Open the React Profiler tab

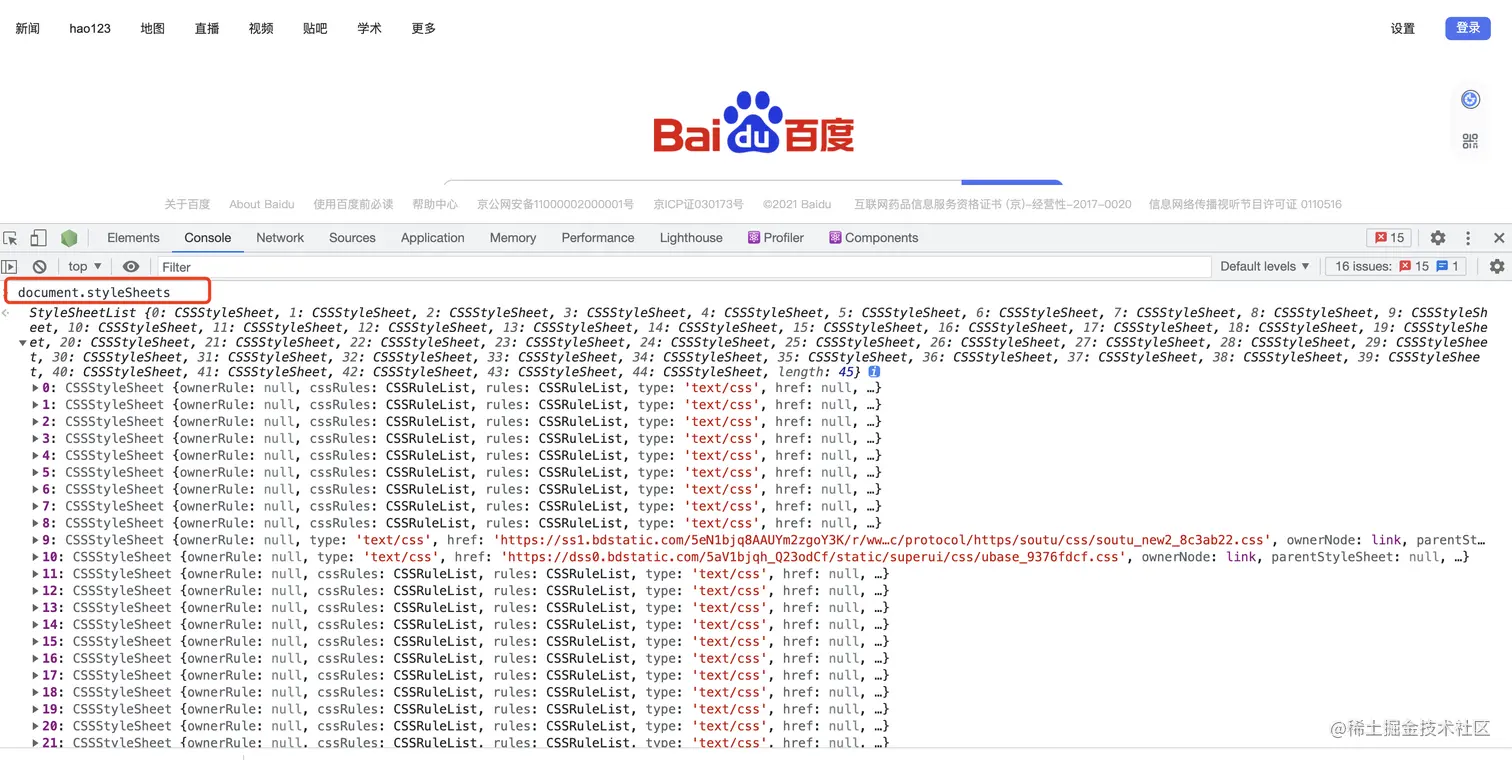tap(776, 238)
